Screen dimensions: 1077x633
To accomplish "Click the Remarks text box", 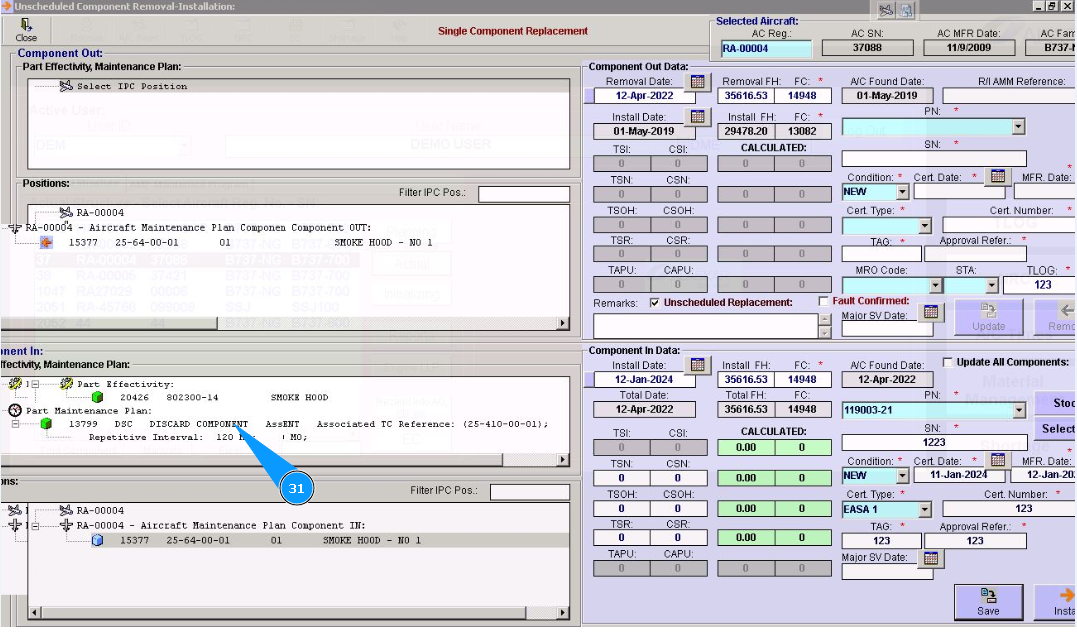I will (706, 325).
